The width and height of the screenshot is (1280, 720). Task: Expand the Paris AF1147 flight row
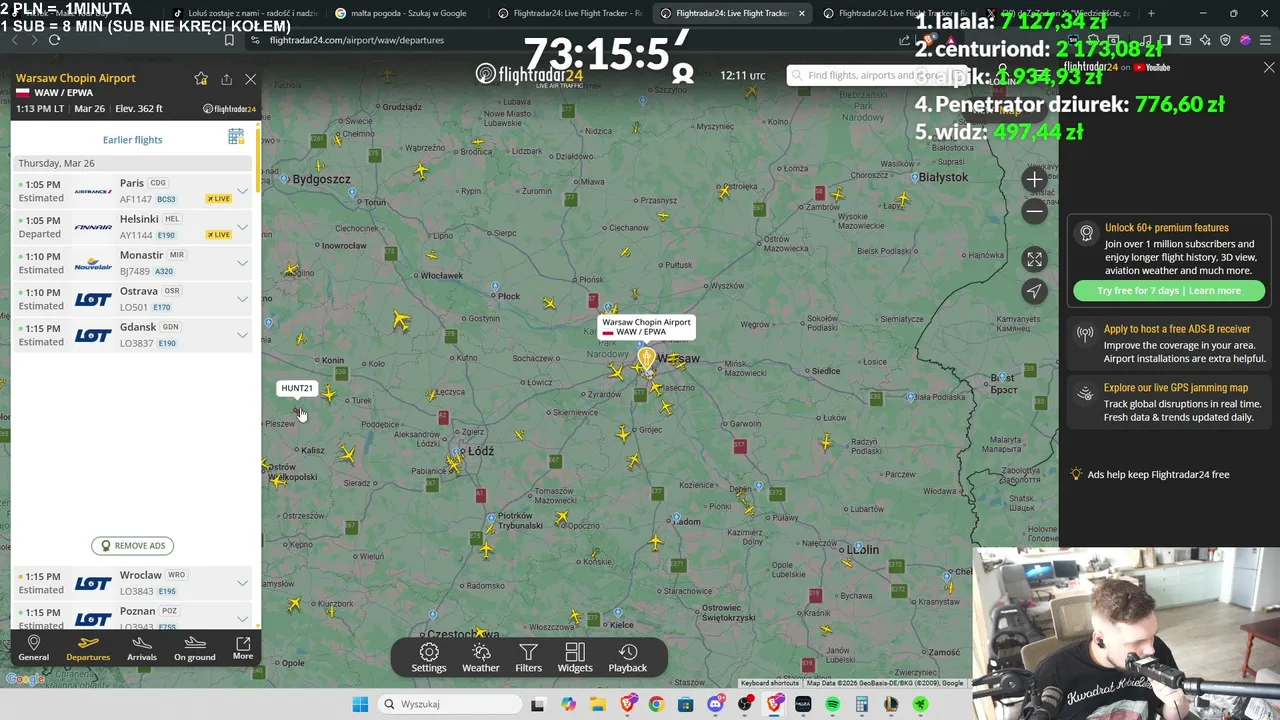point(242,191)
